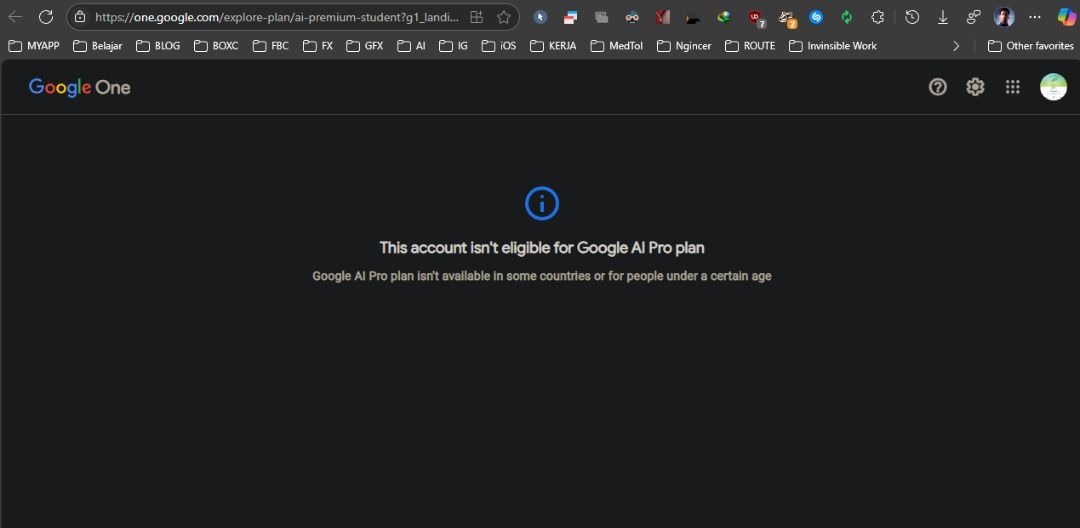Open the red and blue windows extension
This screenshot has width=1080, height=528.
click(570, 17)
